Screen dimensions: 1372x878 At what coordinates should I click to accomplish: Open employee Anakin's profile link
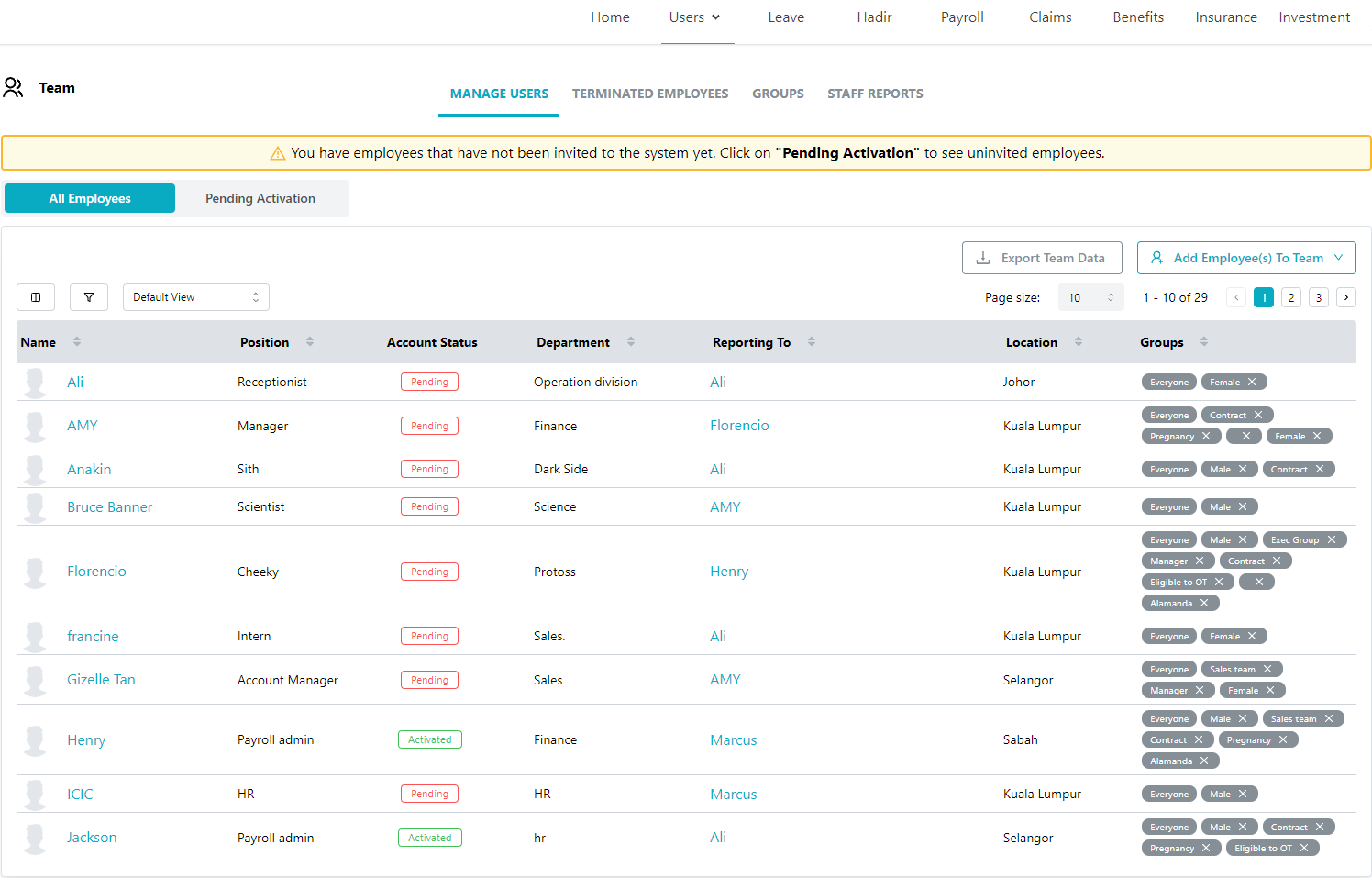click(x=89, y=469)
